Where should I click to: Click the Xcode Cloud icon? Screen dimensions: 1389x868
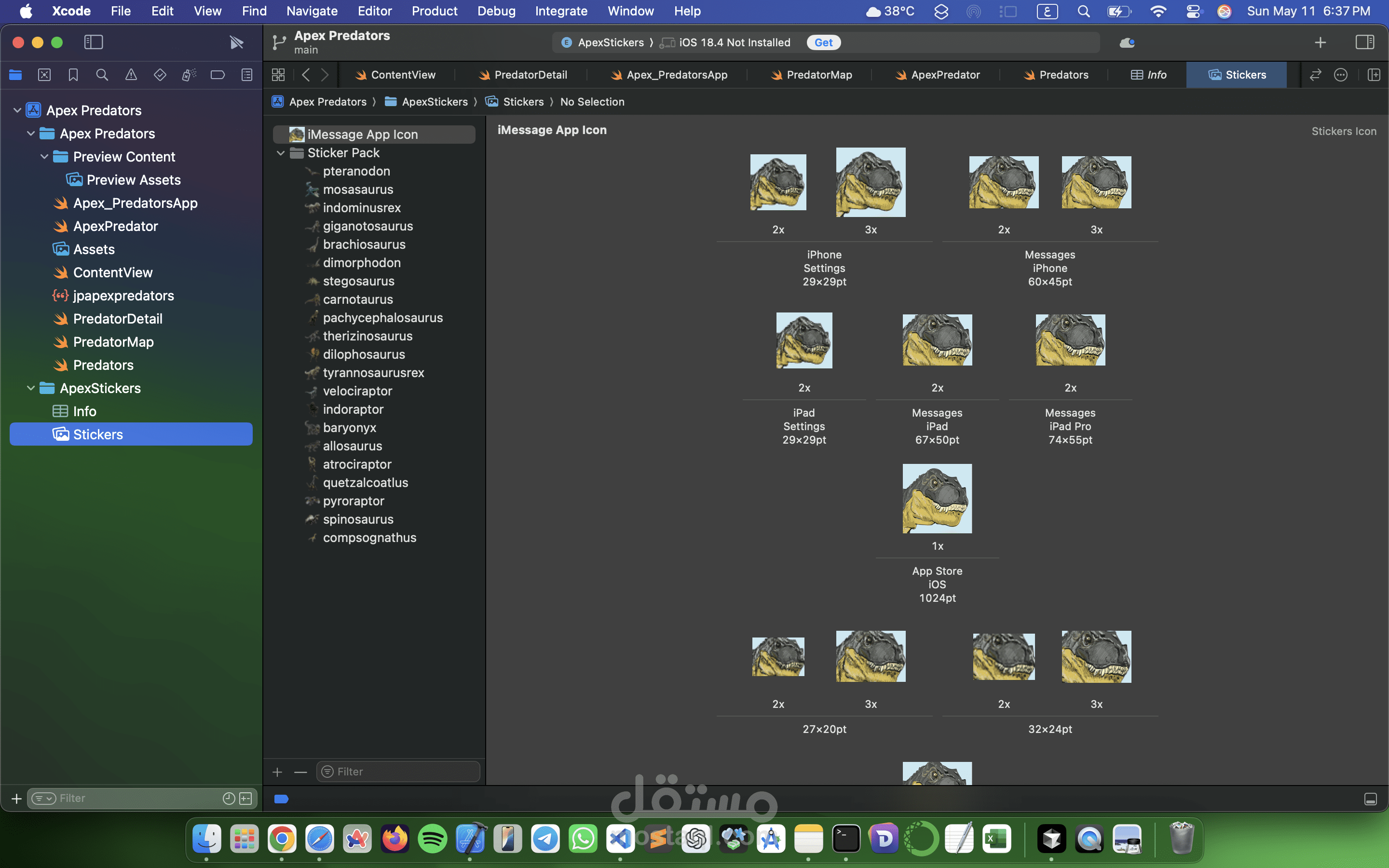tap(1127, 42)
